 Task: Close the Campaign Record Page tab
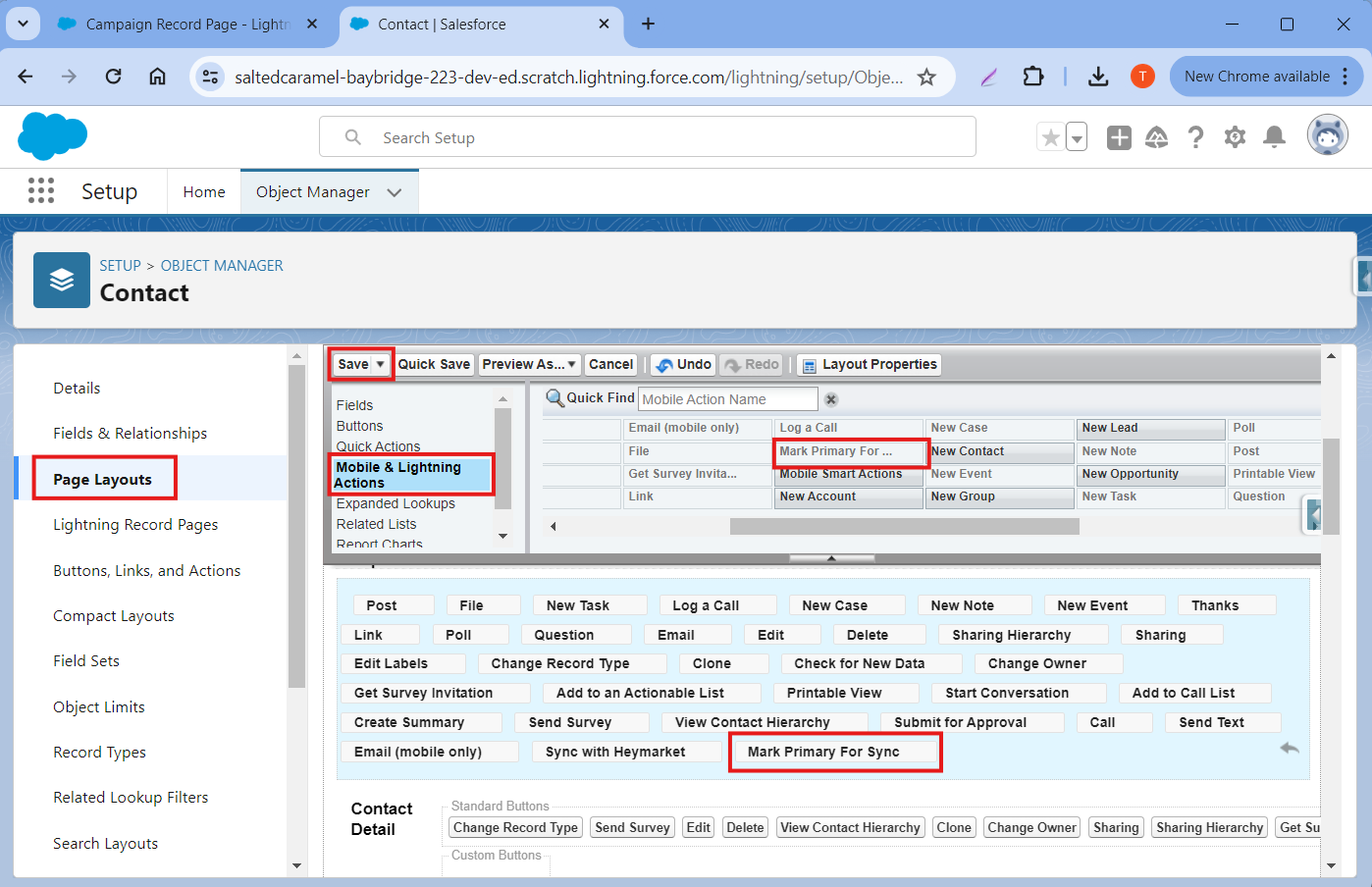tap(312, 24)
